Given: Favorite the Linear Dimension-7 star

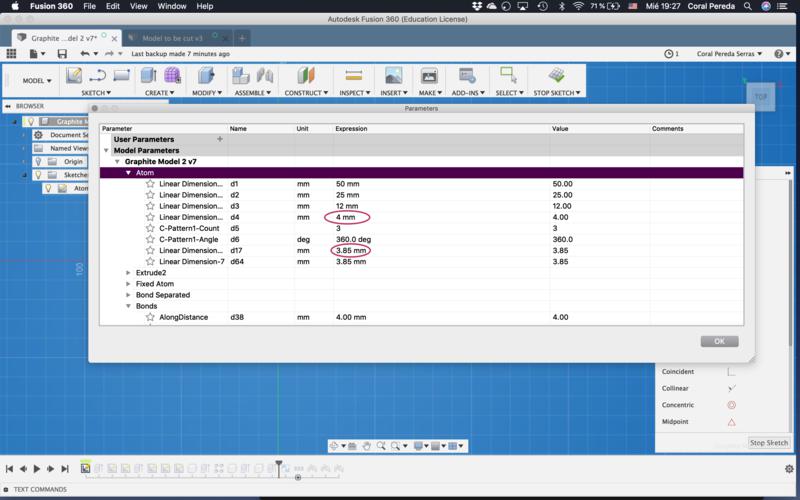Looking at the screenshot, I should [x=150, y=261].
